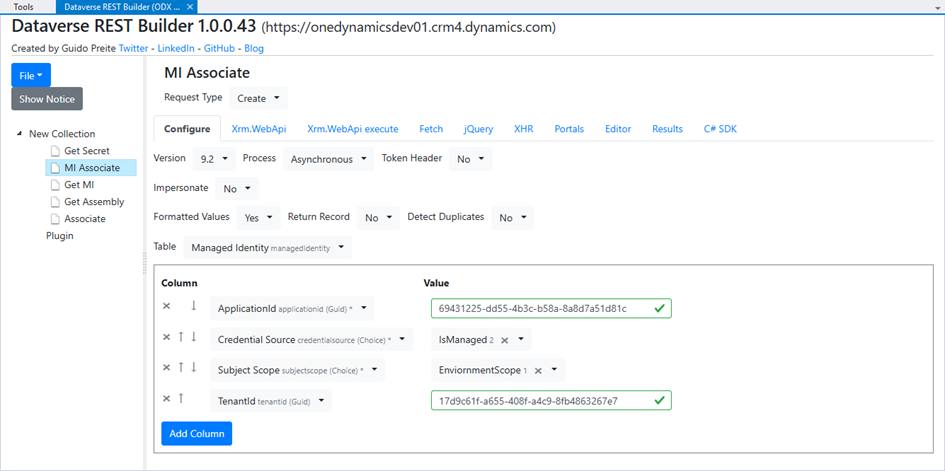Switch to the Editor tab
The width and height of the screenshot is (945, 471).
pyautogui.click(x=618, y=129)
